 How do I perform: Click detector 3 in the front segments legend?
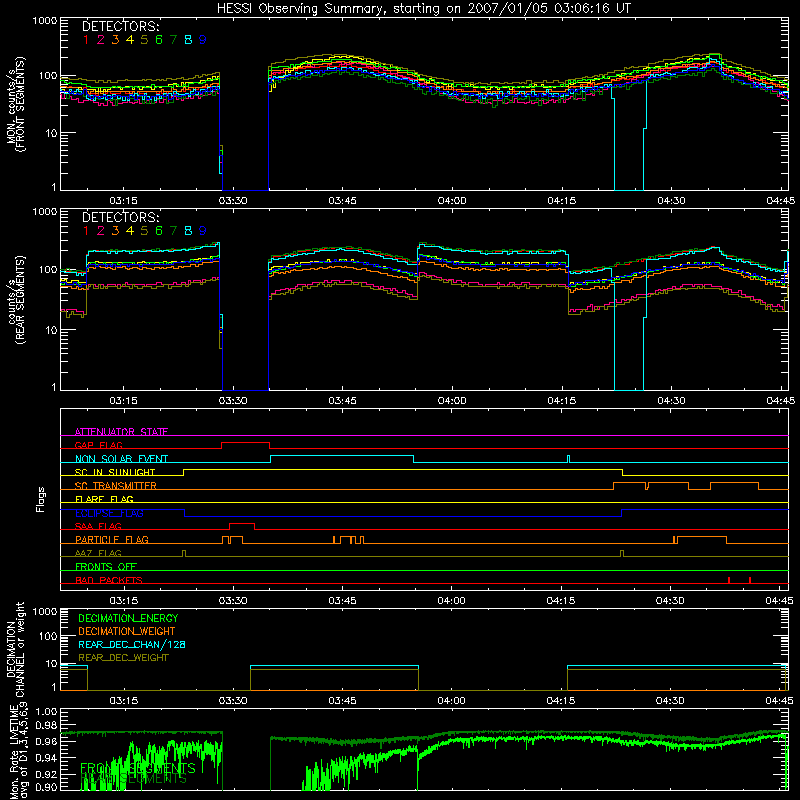click(x=115, y=40)
